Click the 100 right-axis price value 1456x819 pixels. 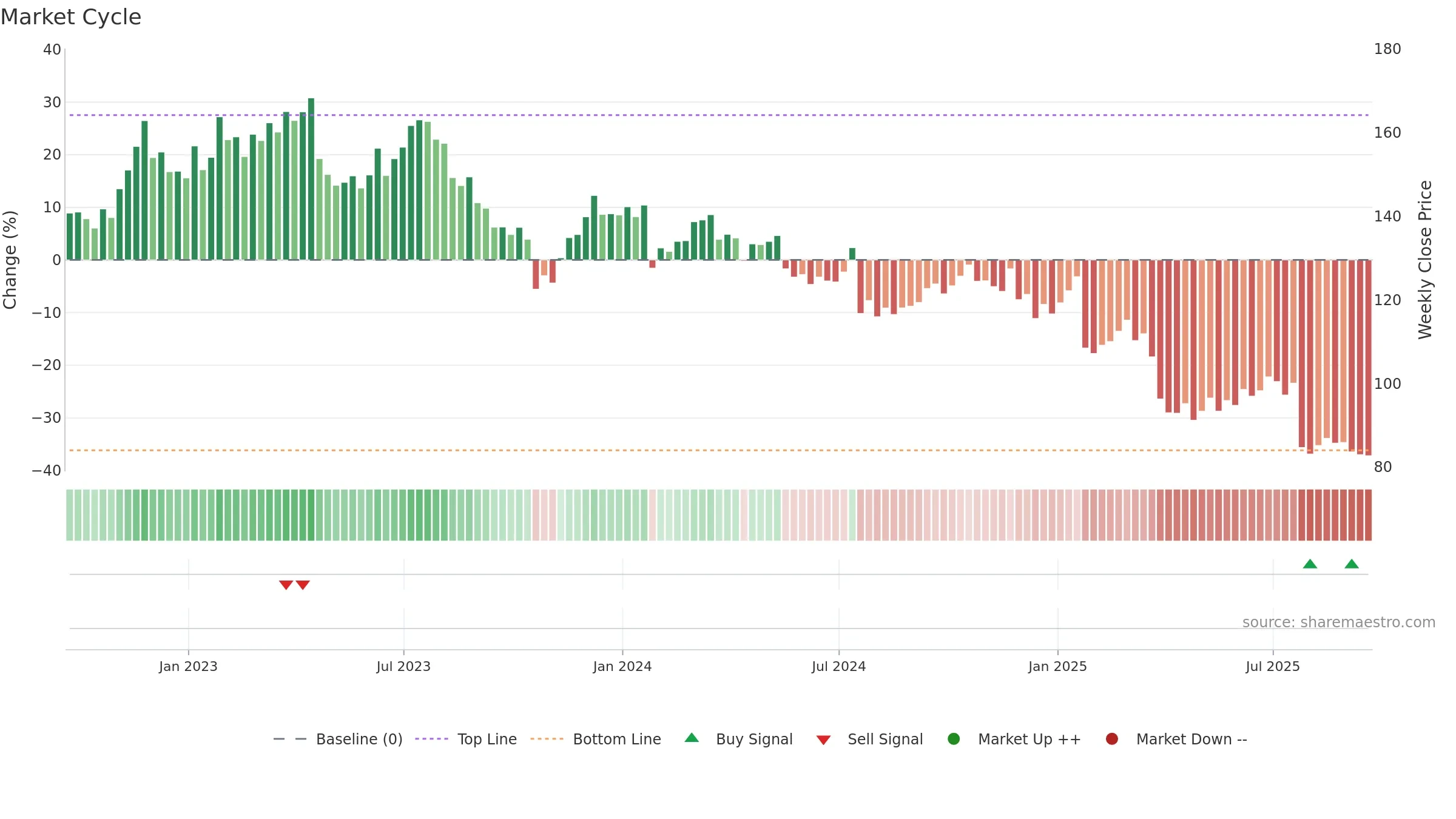tap(1387, 384)
